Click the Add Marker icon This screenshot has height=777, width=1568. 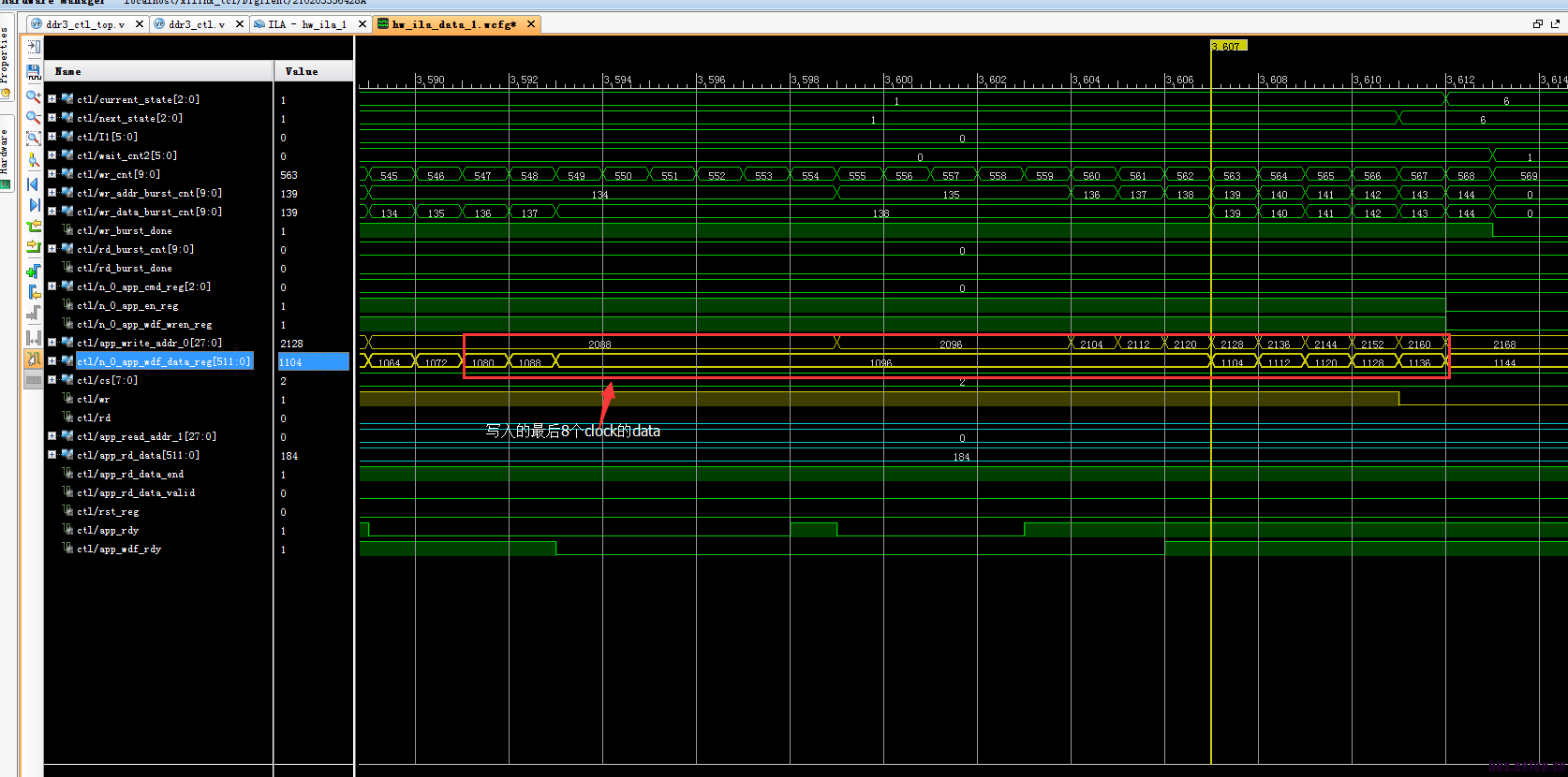(34, 271)
